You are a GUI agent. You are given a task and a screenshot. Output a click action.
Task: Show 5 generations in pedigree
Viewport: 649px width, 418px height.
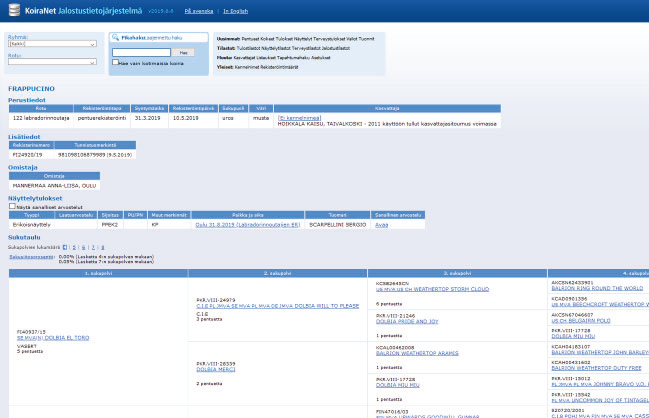pyautogui.click(x=74, y=247)
